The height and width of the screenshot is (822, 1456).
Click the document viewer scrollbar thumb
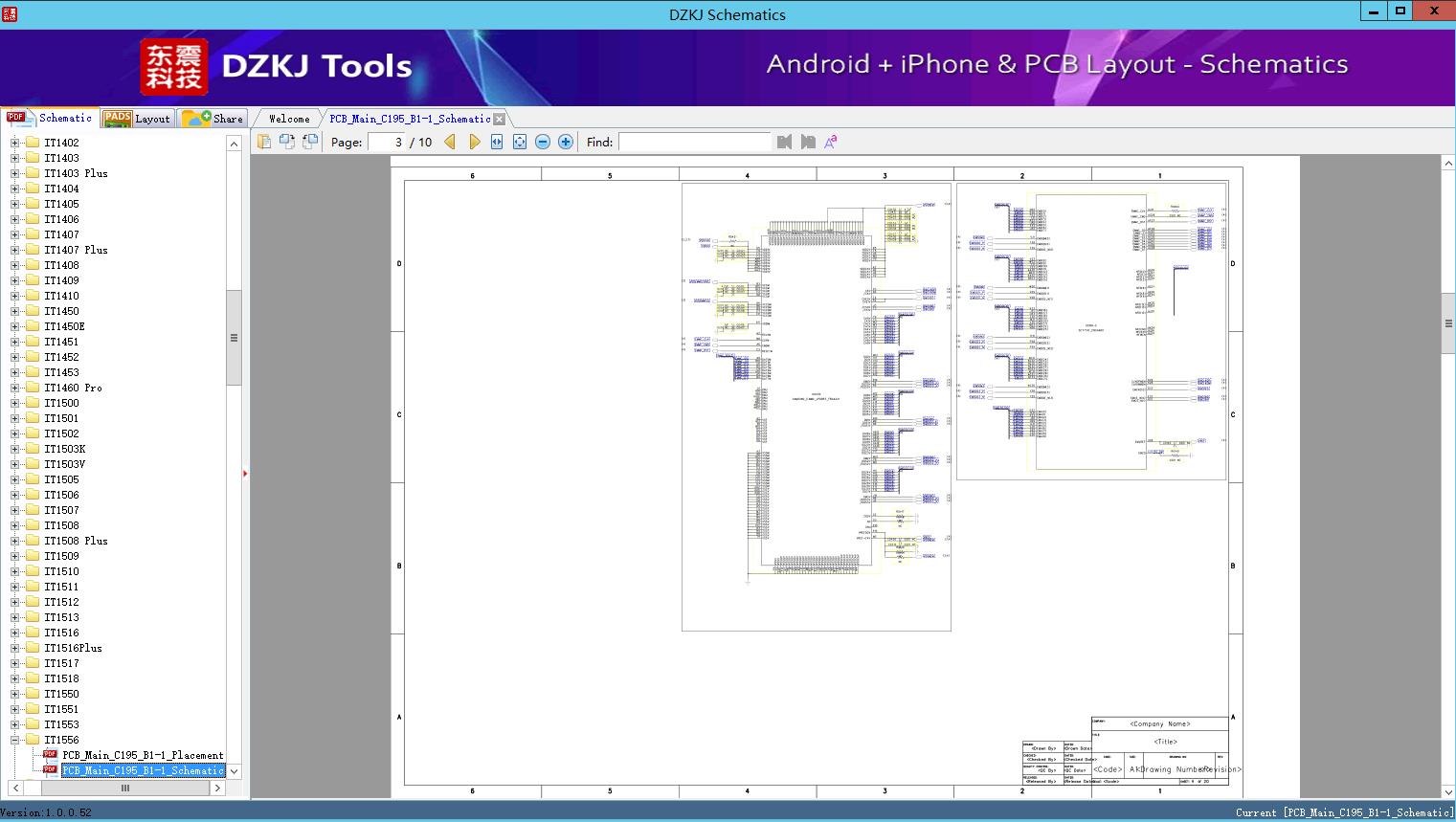pos(1448,323)
